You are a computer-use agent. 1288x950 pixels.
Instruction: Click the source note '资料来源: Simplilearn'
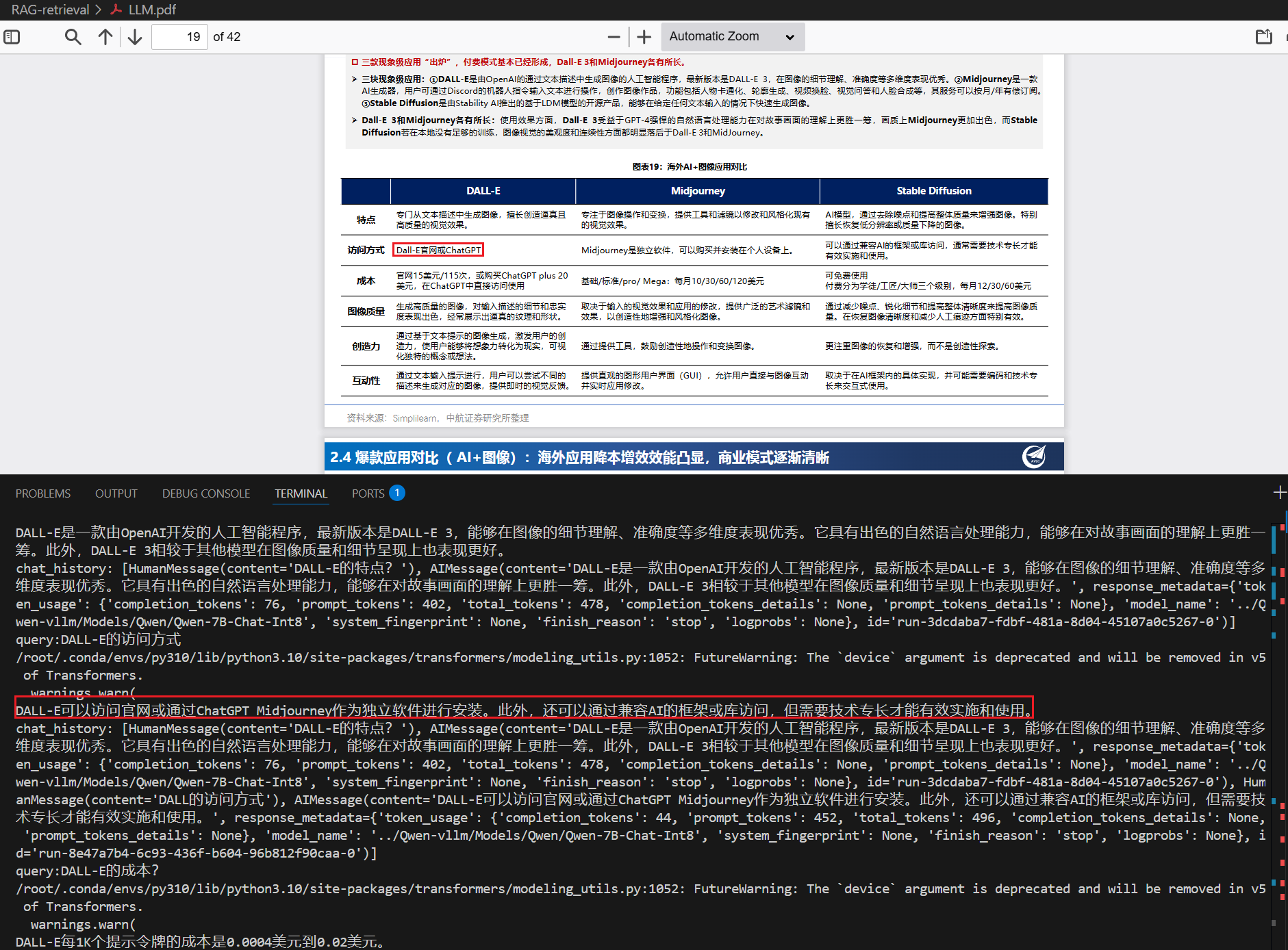click(438, 418)
